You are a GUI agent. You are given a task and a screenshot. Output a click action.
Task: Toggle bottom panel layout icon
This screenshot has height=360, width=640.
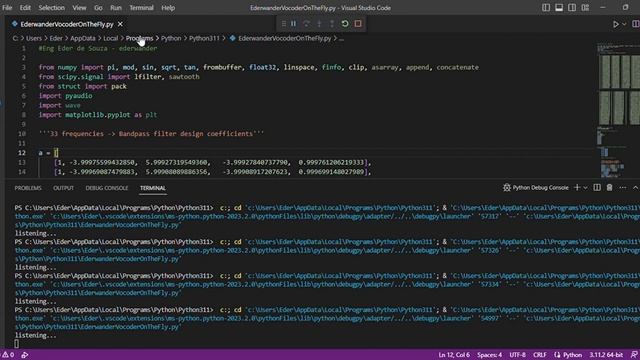coord(559,8)
